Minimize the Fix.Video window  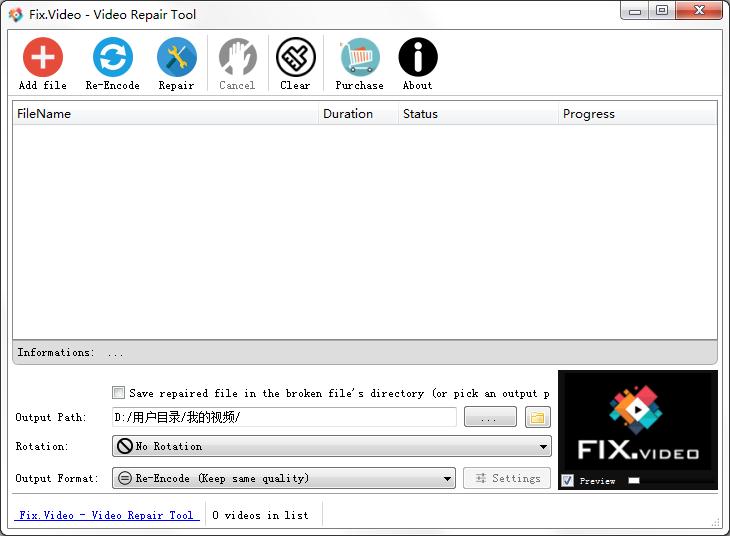pos(635,11)
